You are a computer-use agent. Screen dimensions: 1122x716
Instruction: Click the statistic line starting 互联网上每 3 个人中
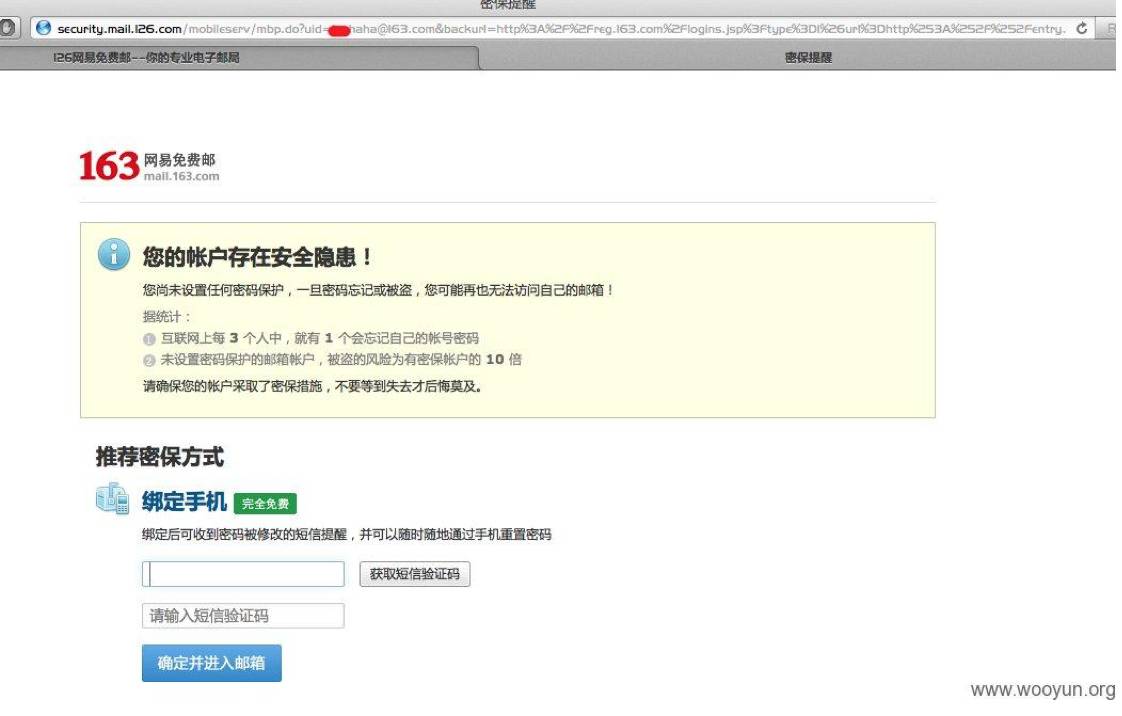pos(319,338)
